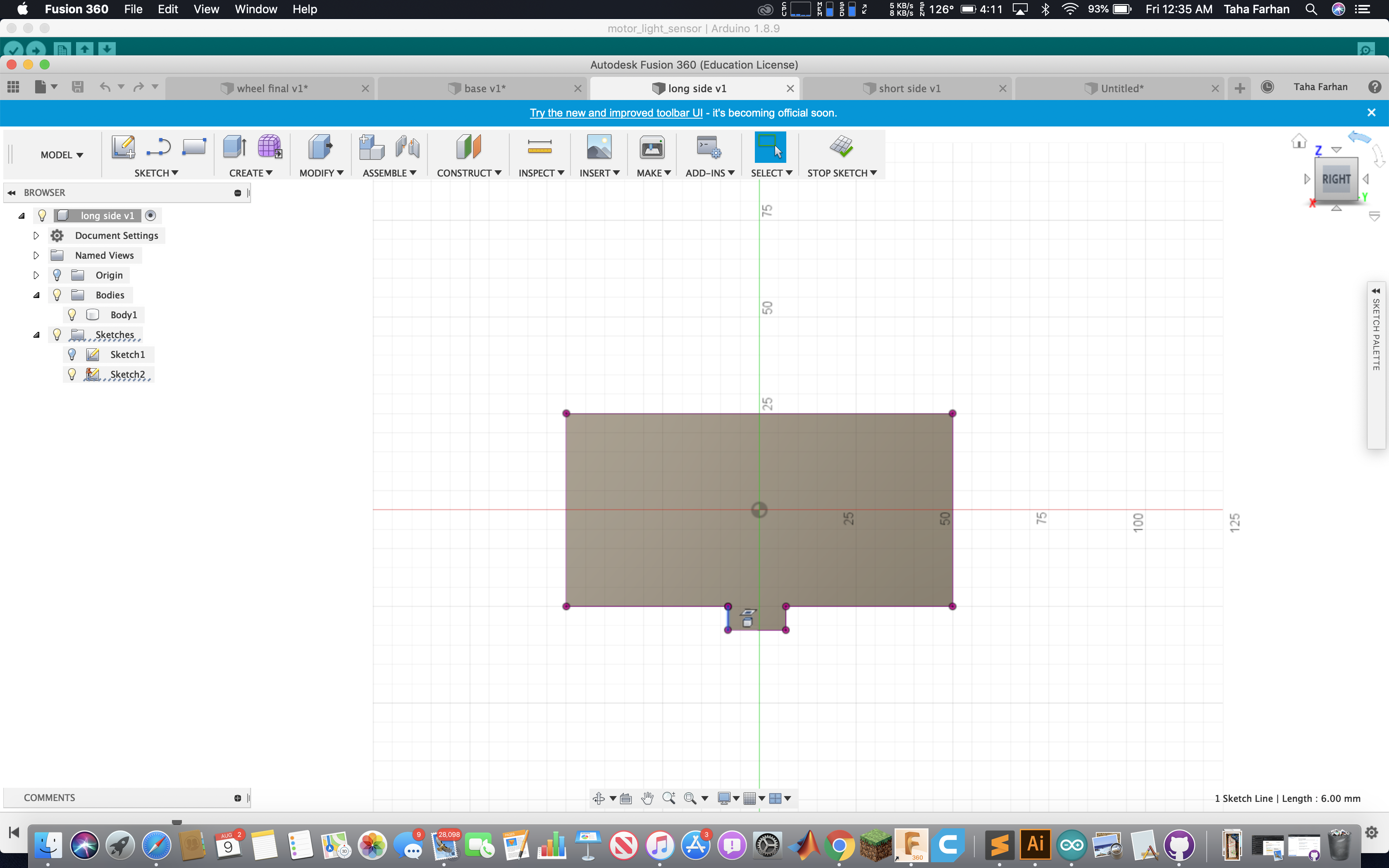
Task: Click the RIGHT face of ViewCube
Action: point(1336,179)
